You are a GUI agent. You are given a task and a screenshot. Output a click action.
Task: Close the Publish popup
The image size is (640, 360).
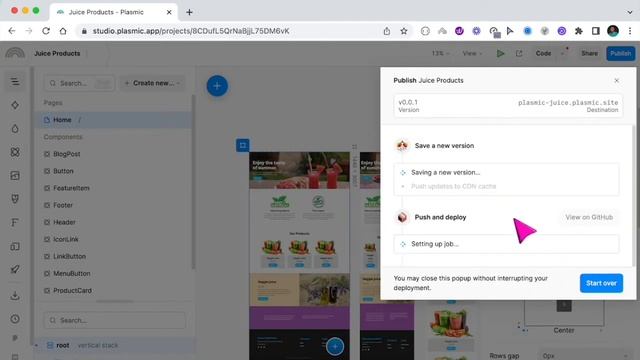616,80
